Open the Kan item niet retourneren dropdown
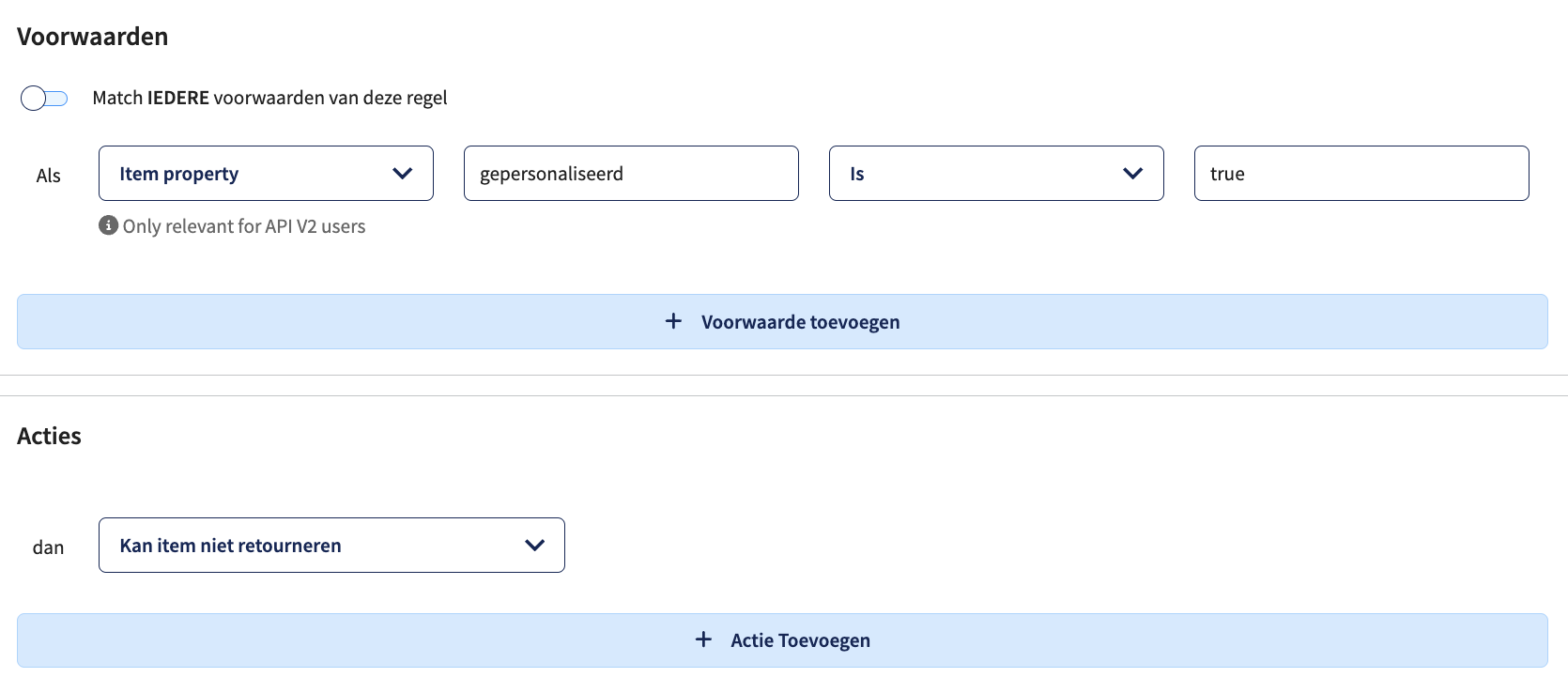The image size is (1568, 693). (x=331, y=545)
